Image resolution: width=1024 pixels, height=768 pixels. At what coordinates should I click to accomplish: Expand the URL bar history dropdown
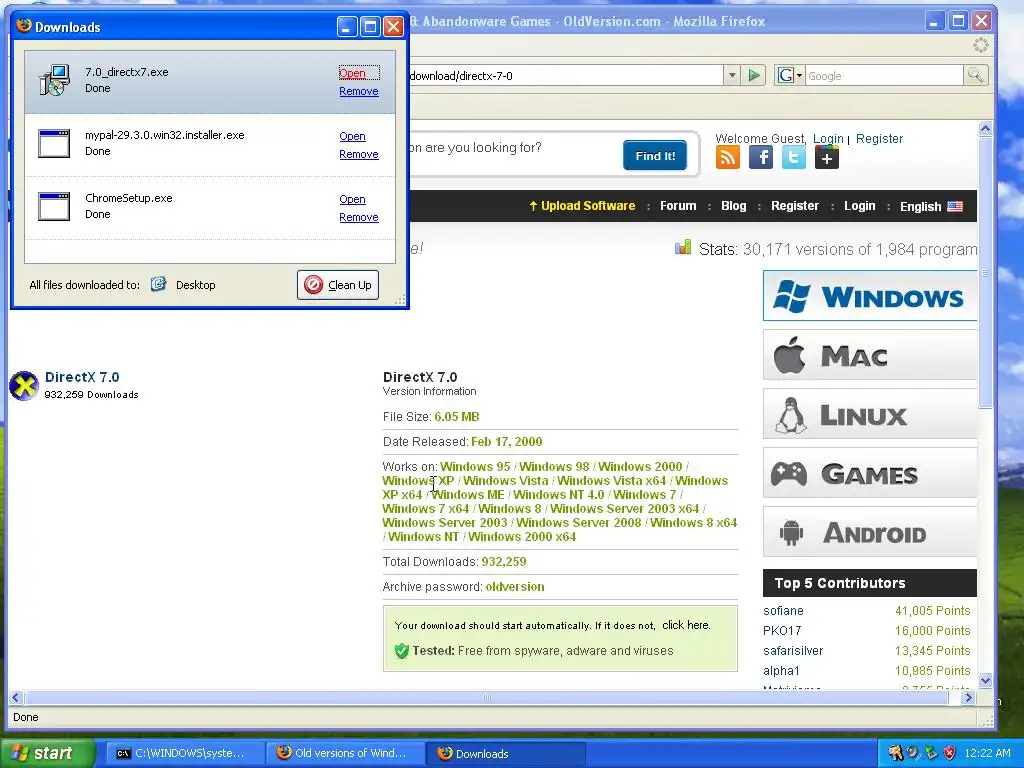[731, 76]
